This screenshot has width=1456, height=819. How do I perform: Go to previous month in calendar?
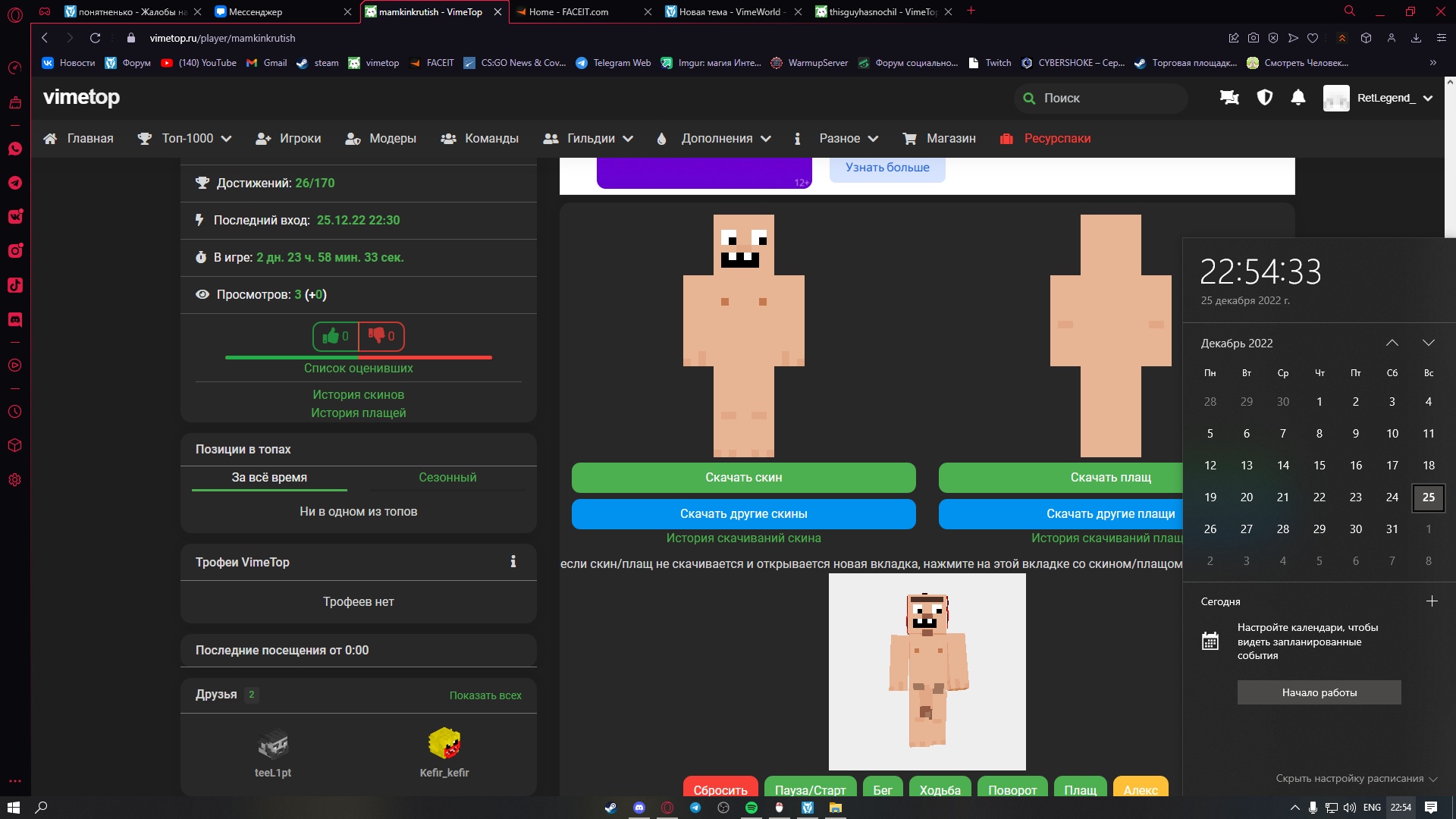tap(1392, 343)
